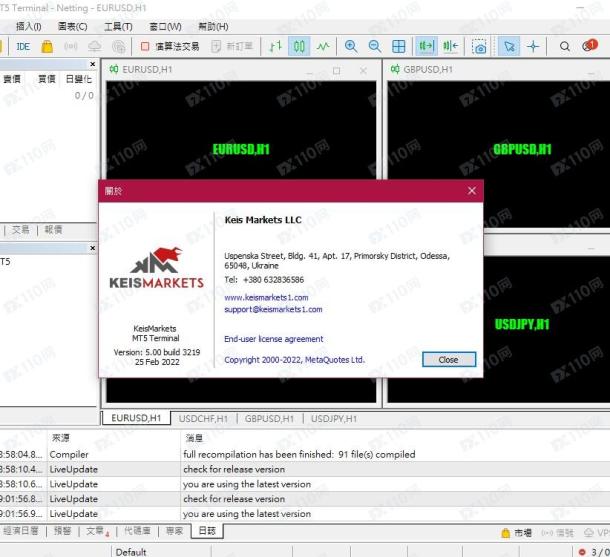Activate the crosshair tool
Screen dimensions: 610x557
[x=533, y=47]
